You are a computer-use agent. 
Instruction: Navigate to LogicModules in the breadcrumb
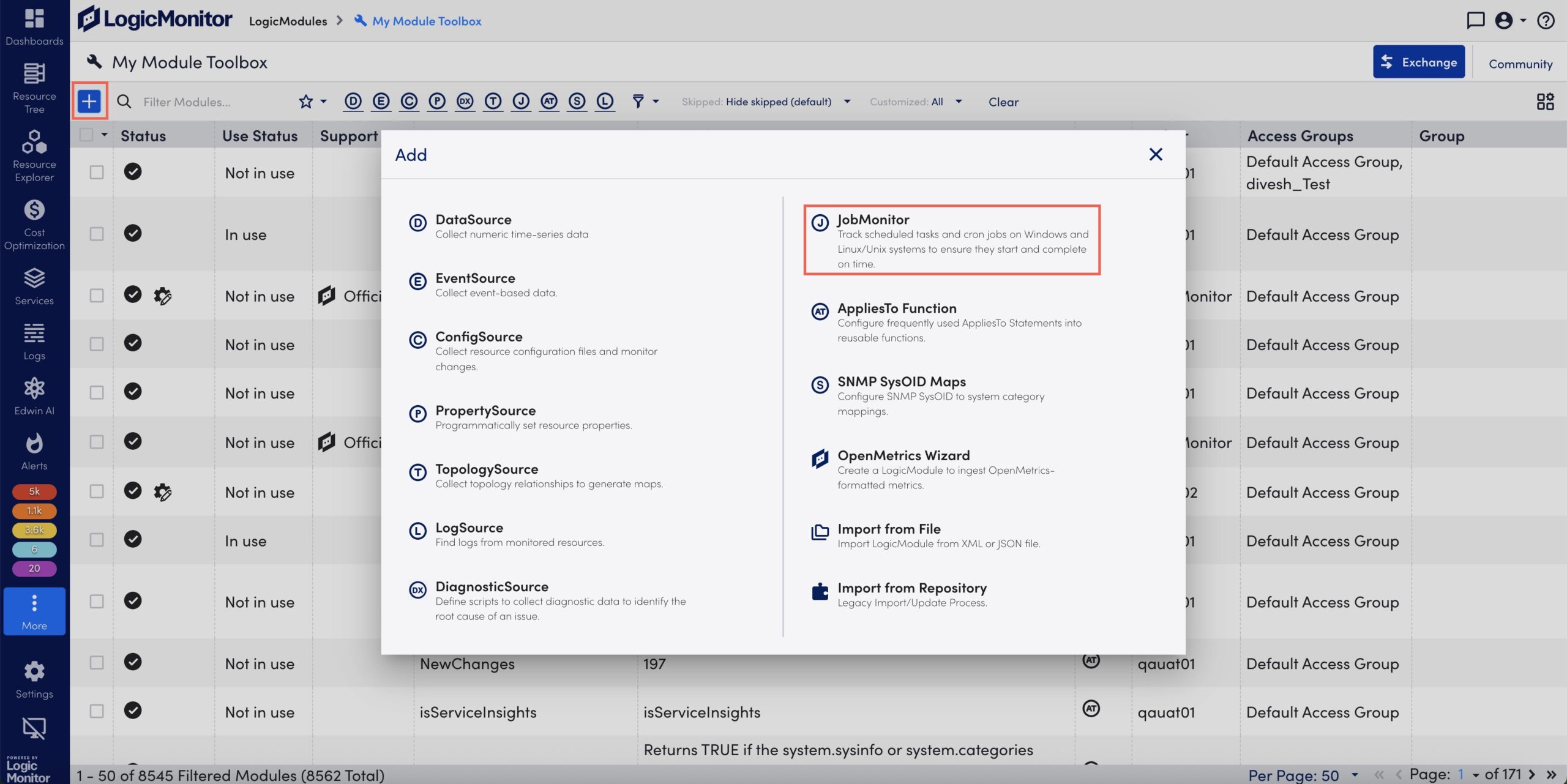click(x=288, y=20)
